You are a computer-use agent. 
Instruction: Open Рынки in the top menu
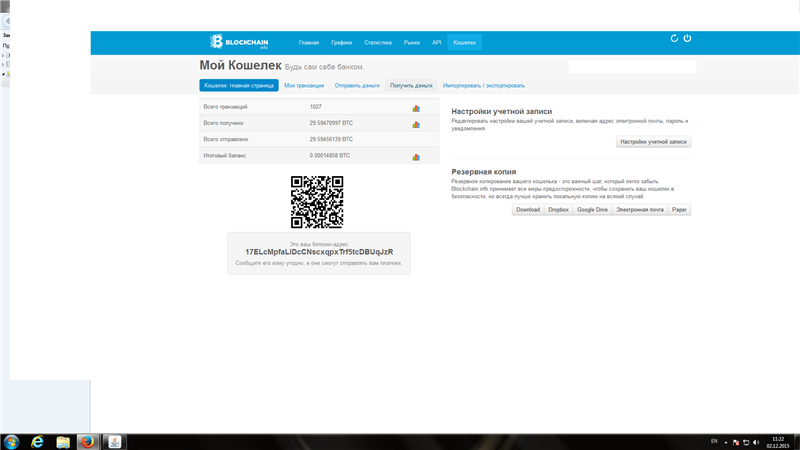click(x=412, y=43)
